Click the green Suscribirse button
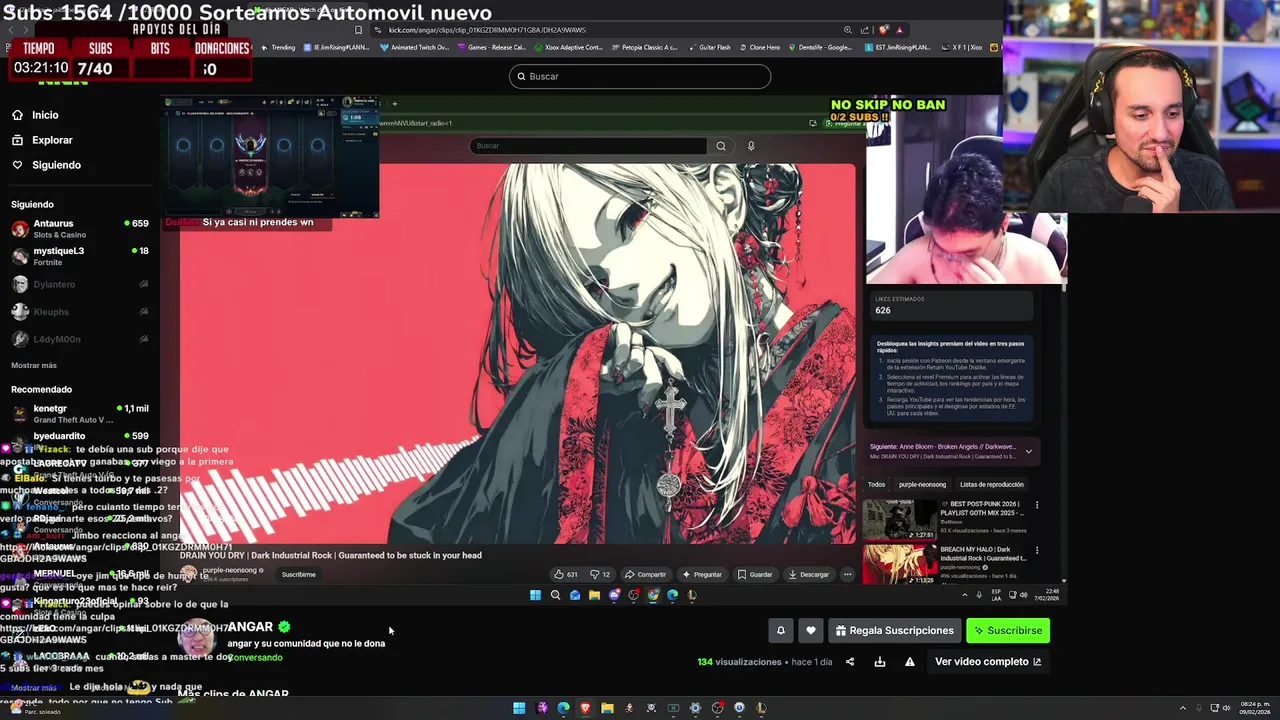The width and height of the screenshot is (1280, 720). pyautogui.click(x=1008, y=630)
